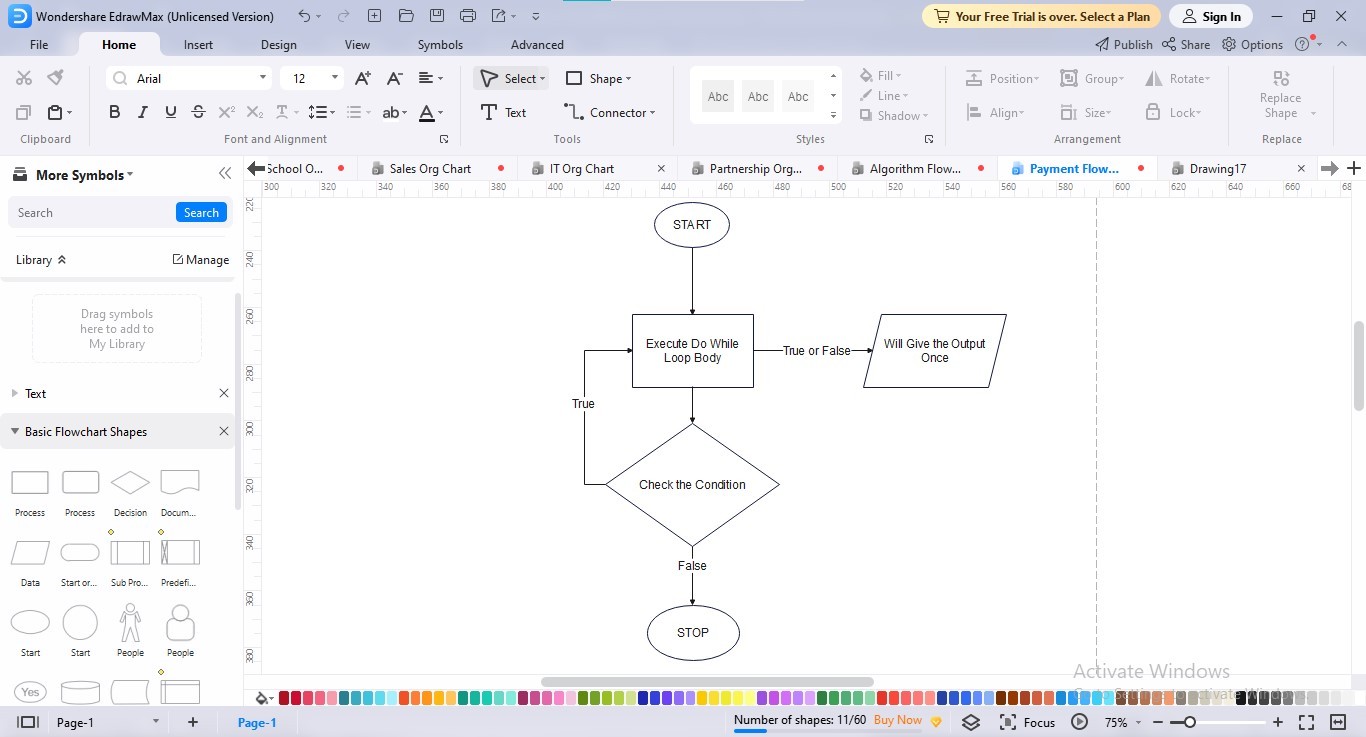This screenshot has height=737, width=1366.
Task: Click the Undo arrow icon
Action: (304, 16)
